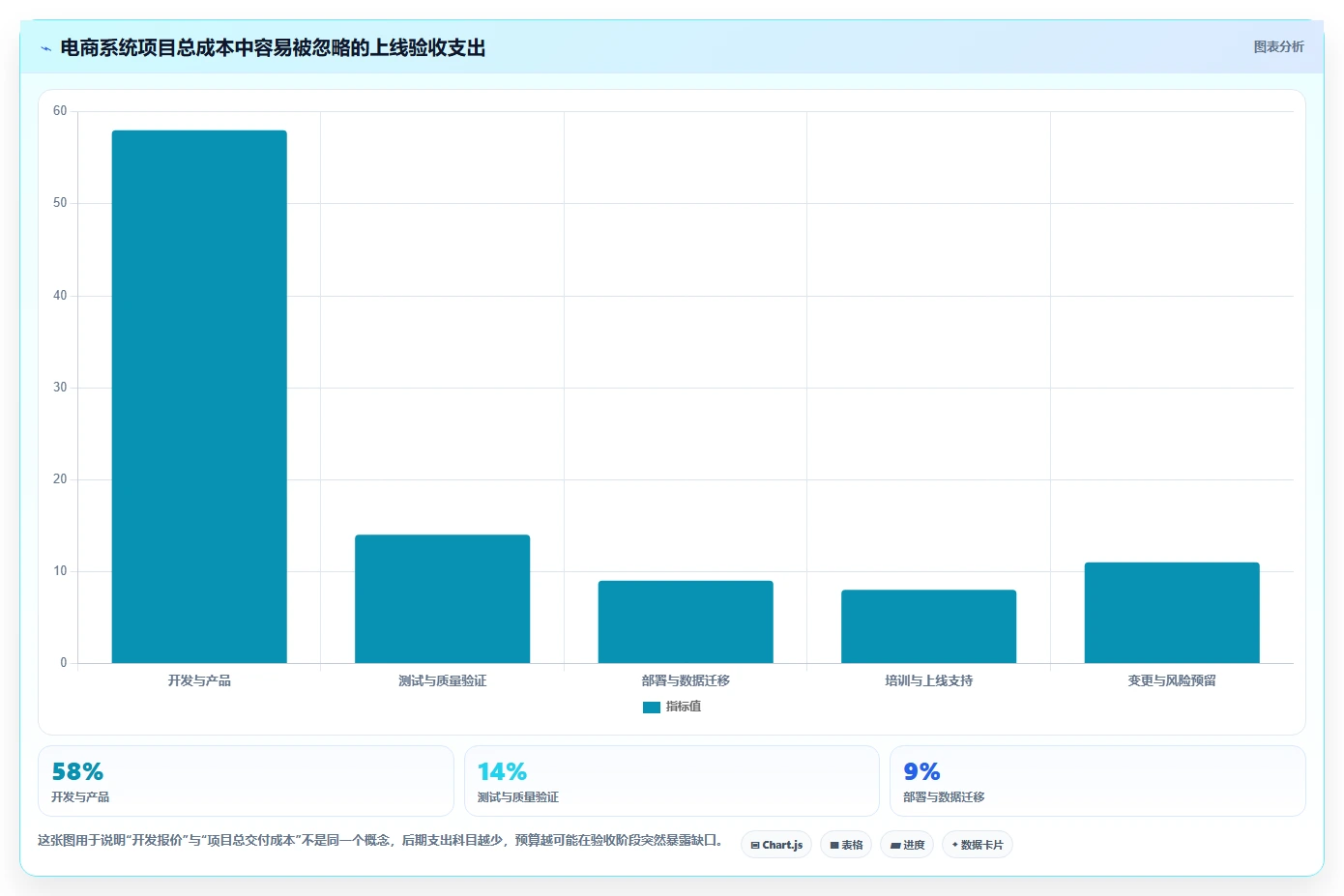Click the 图表分析 label in header
Screen dimensions: 1344x896
pyautogui.click(x=1278, y=46)
